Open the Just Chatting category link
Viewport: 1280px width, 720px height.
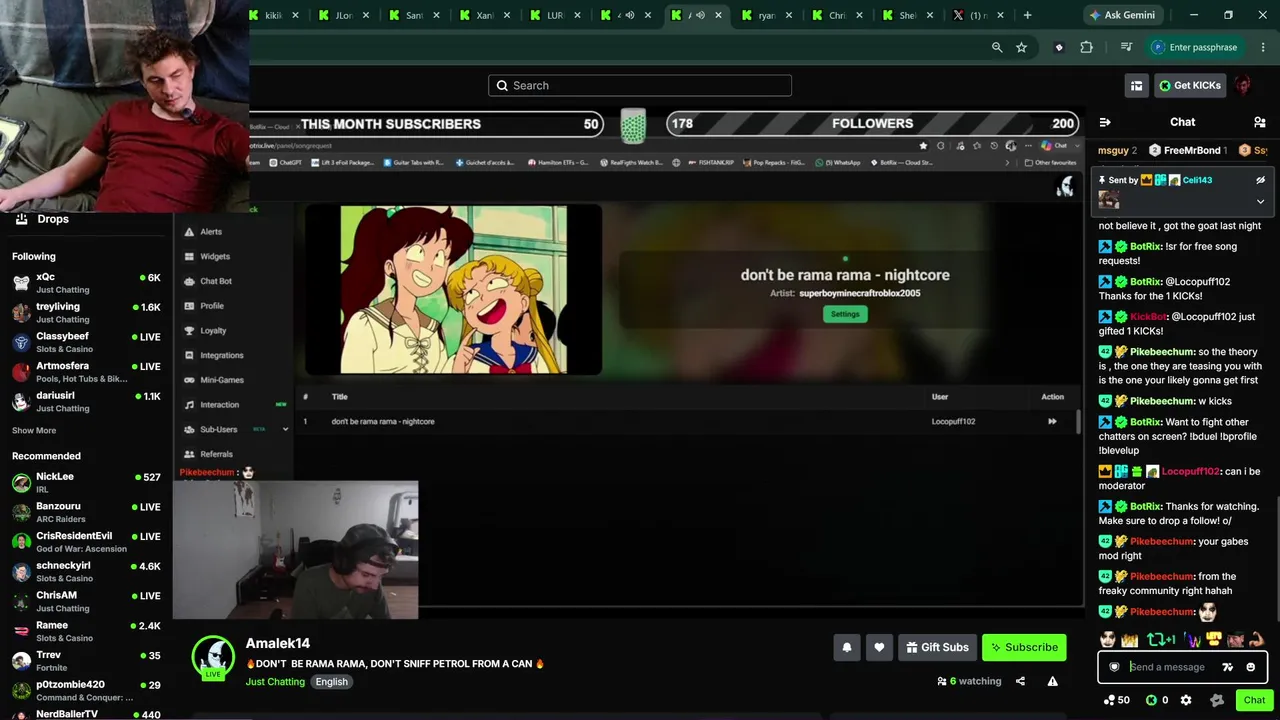pos(275,682)
